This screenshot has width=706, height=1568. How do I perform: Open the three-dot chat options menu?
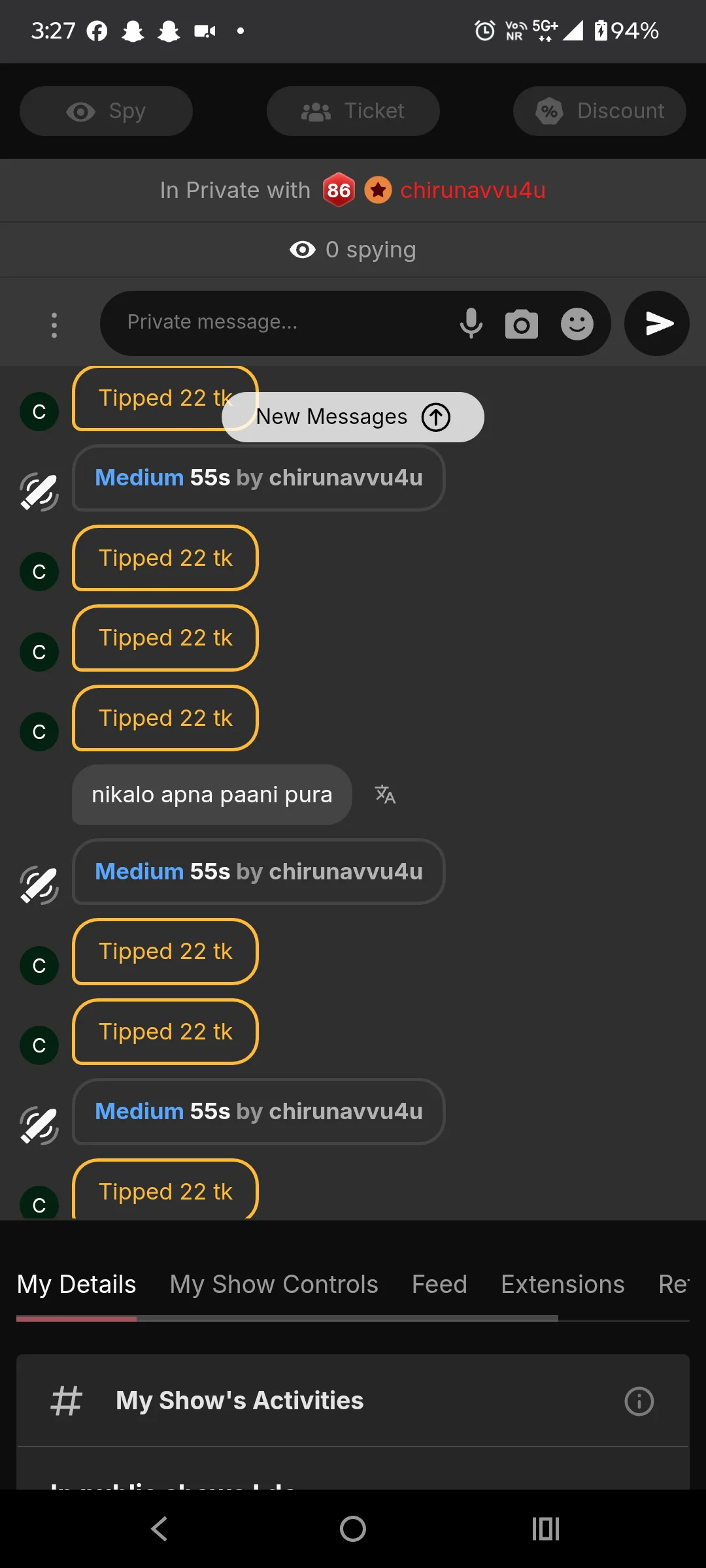(54, 325)
